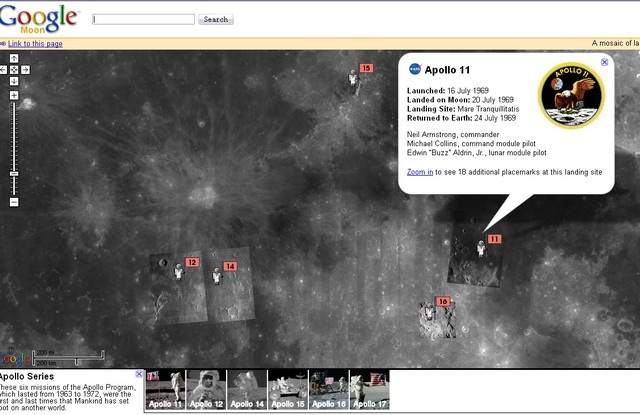
Task: Click the Google Moon logo
Action: (x=38, y=19)
